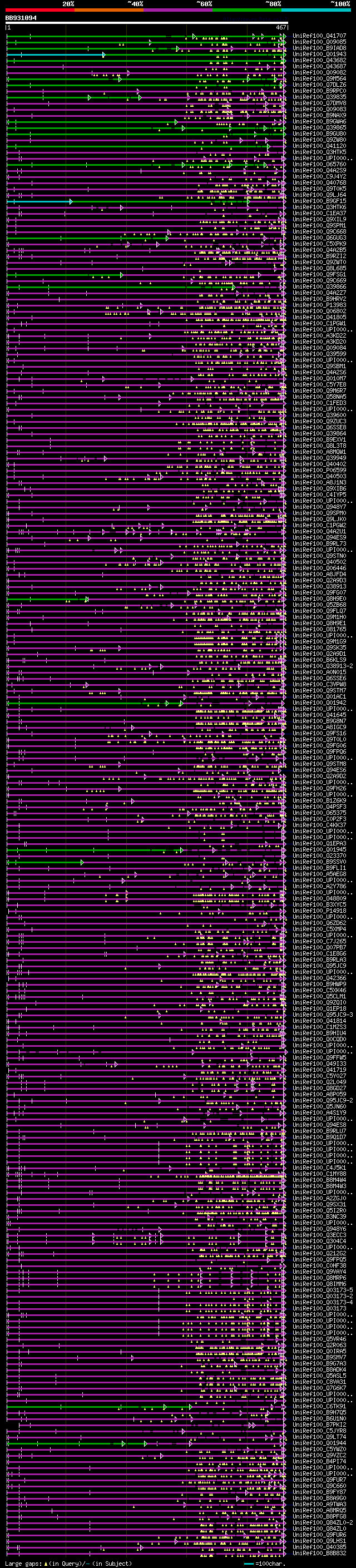The height and width of the screenshot is (1568, 356).
Task: Select hit UniRef100_B9GWA6
Action: coord(319,122)
